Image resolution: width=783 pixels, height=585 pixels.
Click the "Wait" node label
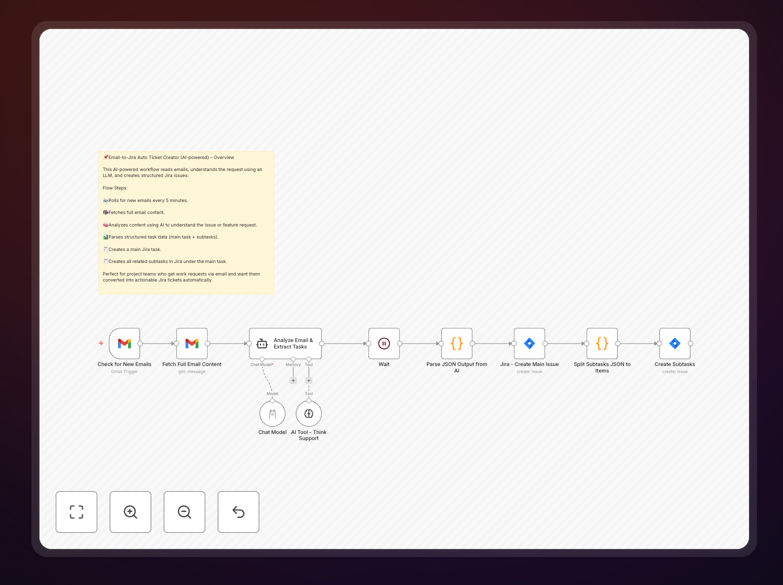click(384, 364)
